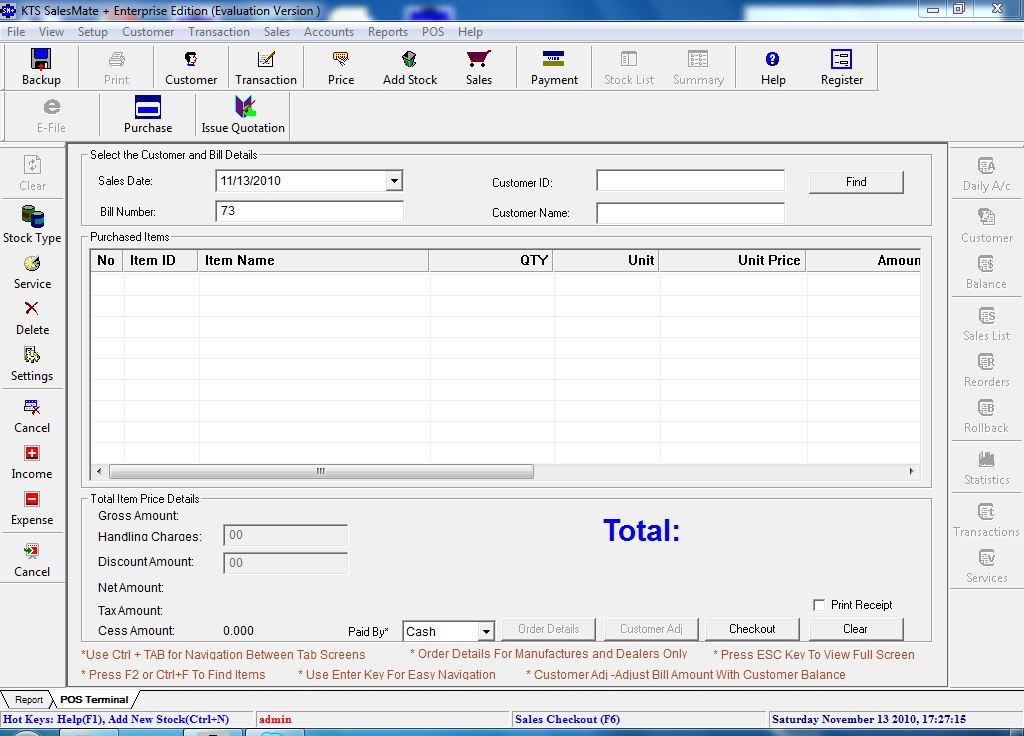This screenshot has height=736, width=1024.
Task: Click the Stock Type sidebar icon
Action: [x=32, y=225]
